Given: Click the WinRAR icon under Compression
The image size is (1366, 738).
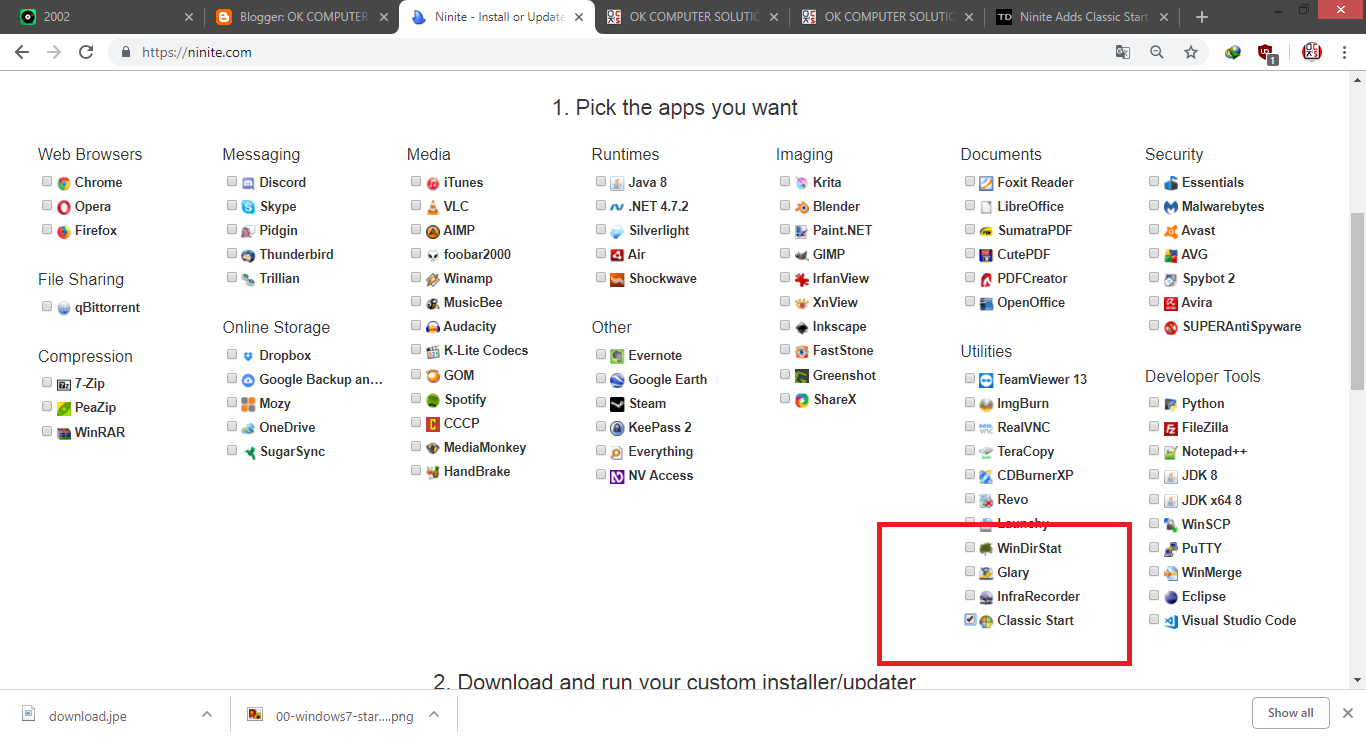Looking at the screenshot, I should [64, 433].
